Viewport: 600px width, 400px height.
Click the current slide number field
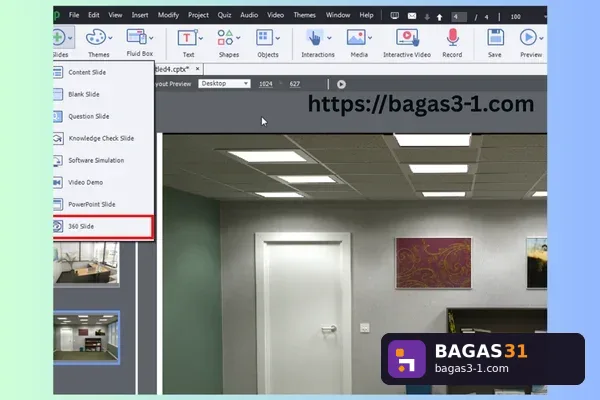pyautogui.click(x=458, y=17)
